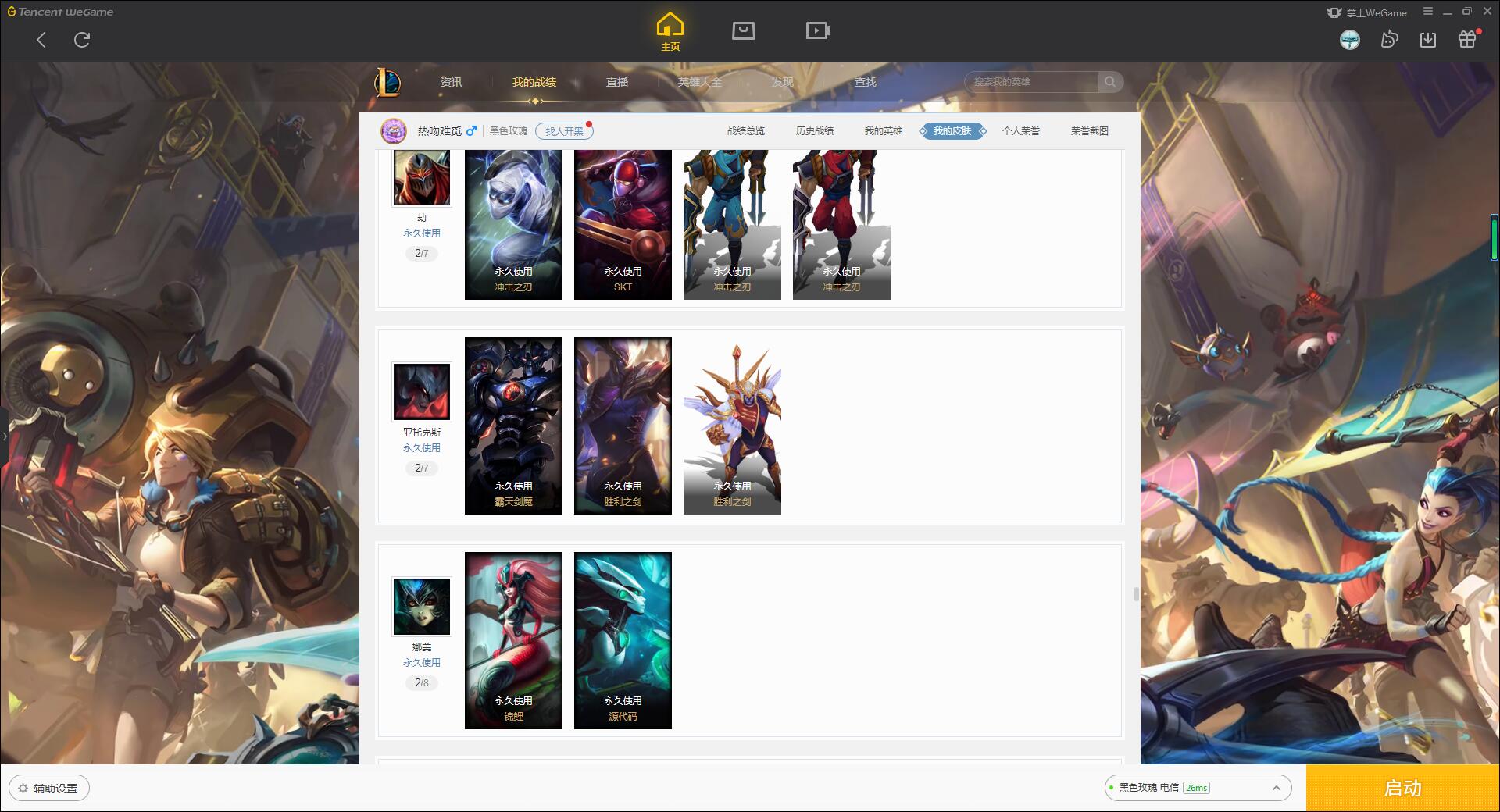The image size is (1500, 812).
Task: Open the 源代码 Nami skin card
Action: pos(623,640)
